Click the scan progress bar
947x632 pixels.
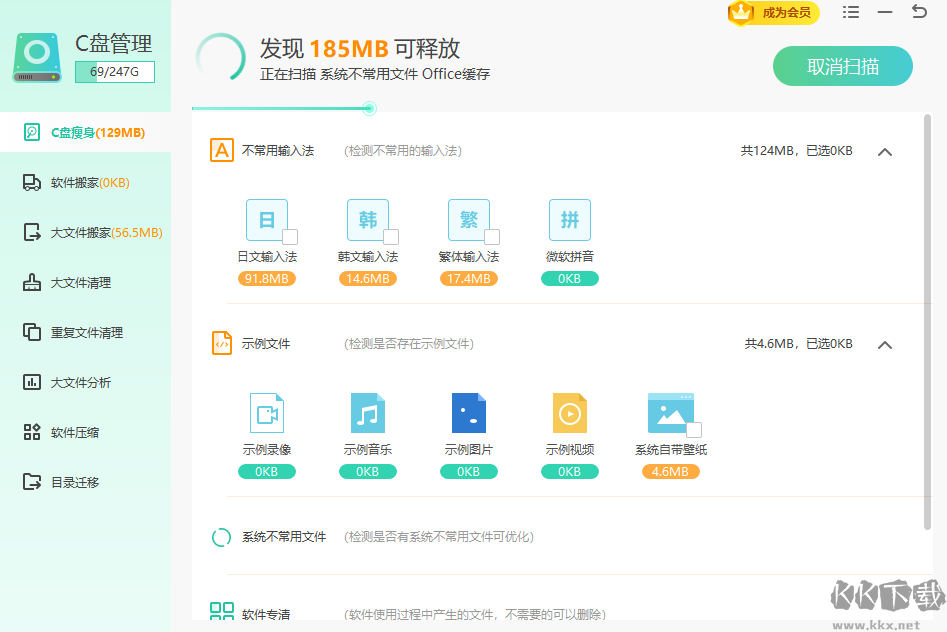coord(369,108)
